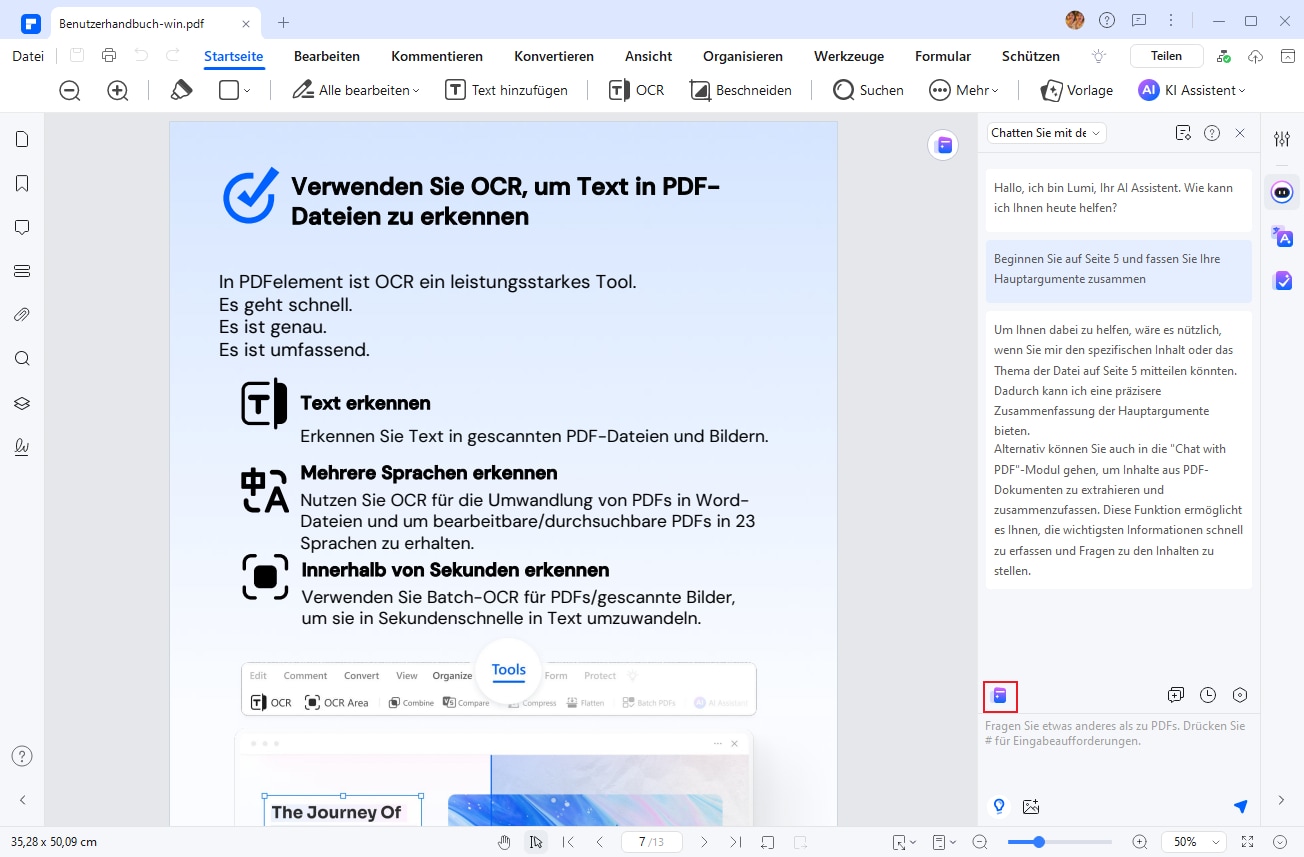Image resolution: width=1304 pixels, height=857 pixels.
Task: Select the highlighter marker tool
Action: click(181, 90)
